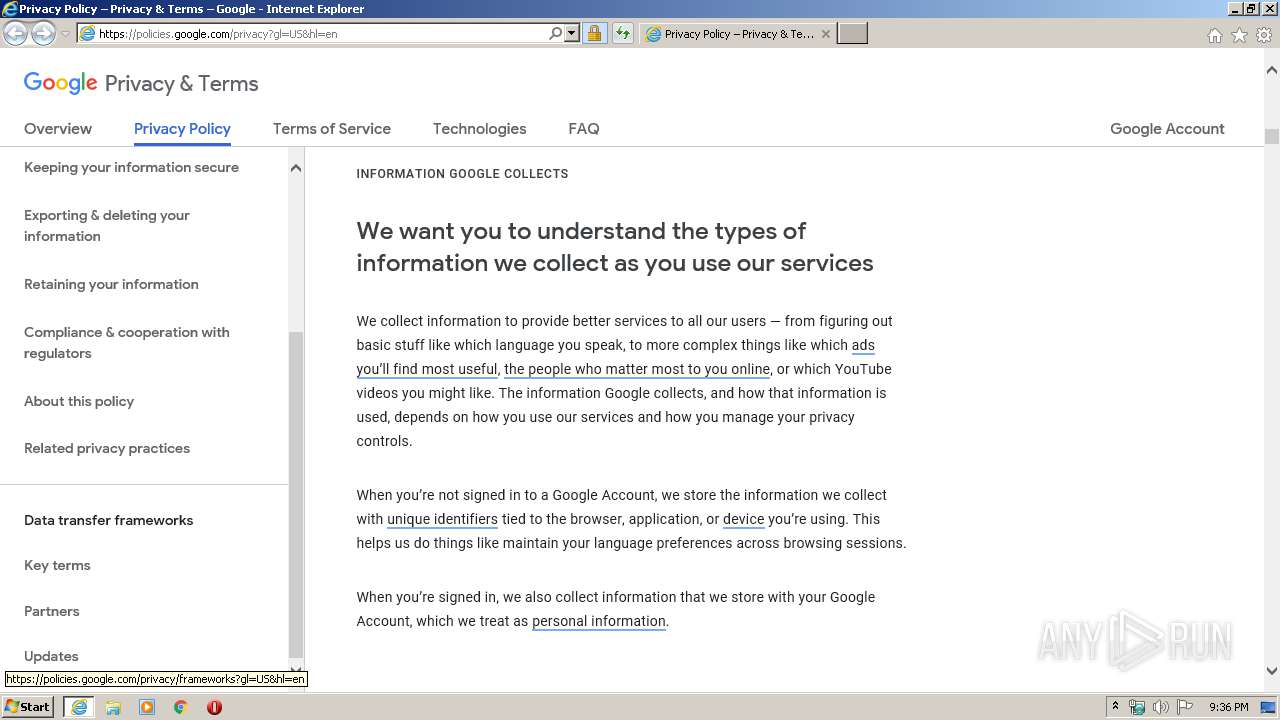Screen dimensions: 1280x720
Task: Open the Start button
Action: coord(28,706)
